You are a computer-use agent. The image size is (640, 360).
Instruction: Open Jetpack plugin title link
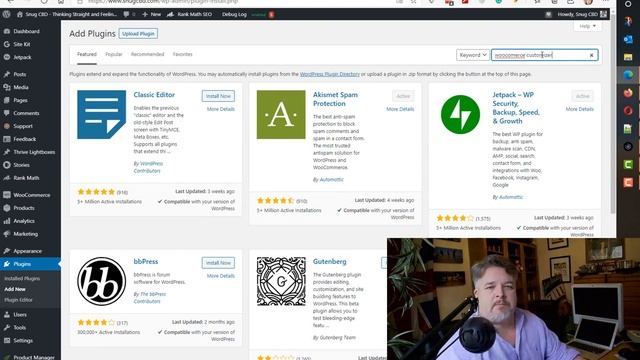click(516, 108)
